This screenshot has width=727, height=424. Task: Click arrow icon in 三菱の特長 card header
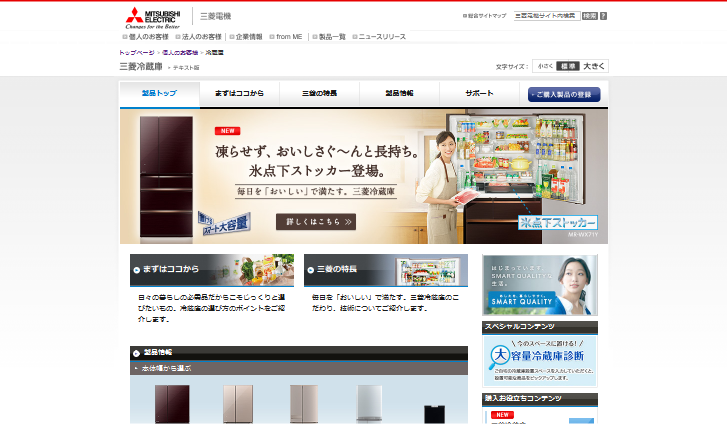tap(311, 270)
